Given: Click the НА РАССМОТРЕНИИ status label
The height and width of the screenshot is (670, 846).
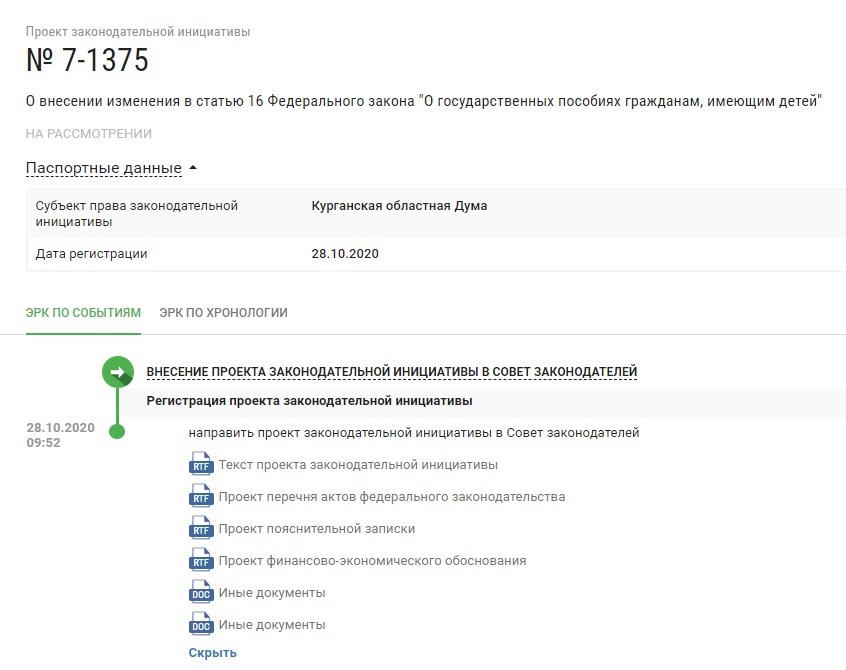Looking at the screenshot, I should (88, 133).
